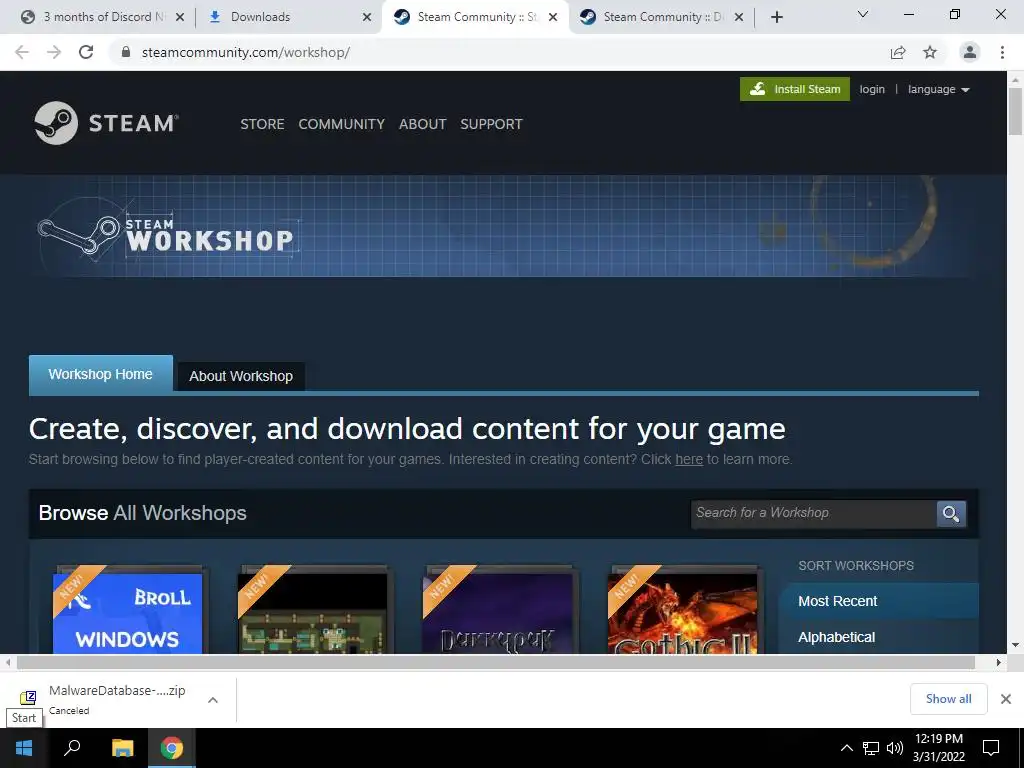Sort workshops by Most Recent

[x=878, y=601]
